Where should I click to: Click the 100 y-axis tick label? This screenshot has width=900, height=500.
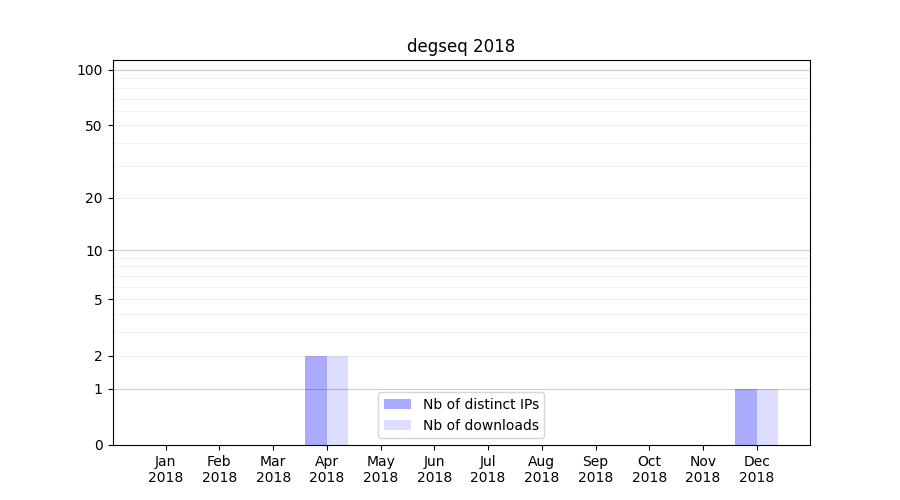[90, 70]
